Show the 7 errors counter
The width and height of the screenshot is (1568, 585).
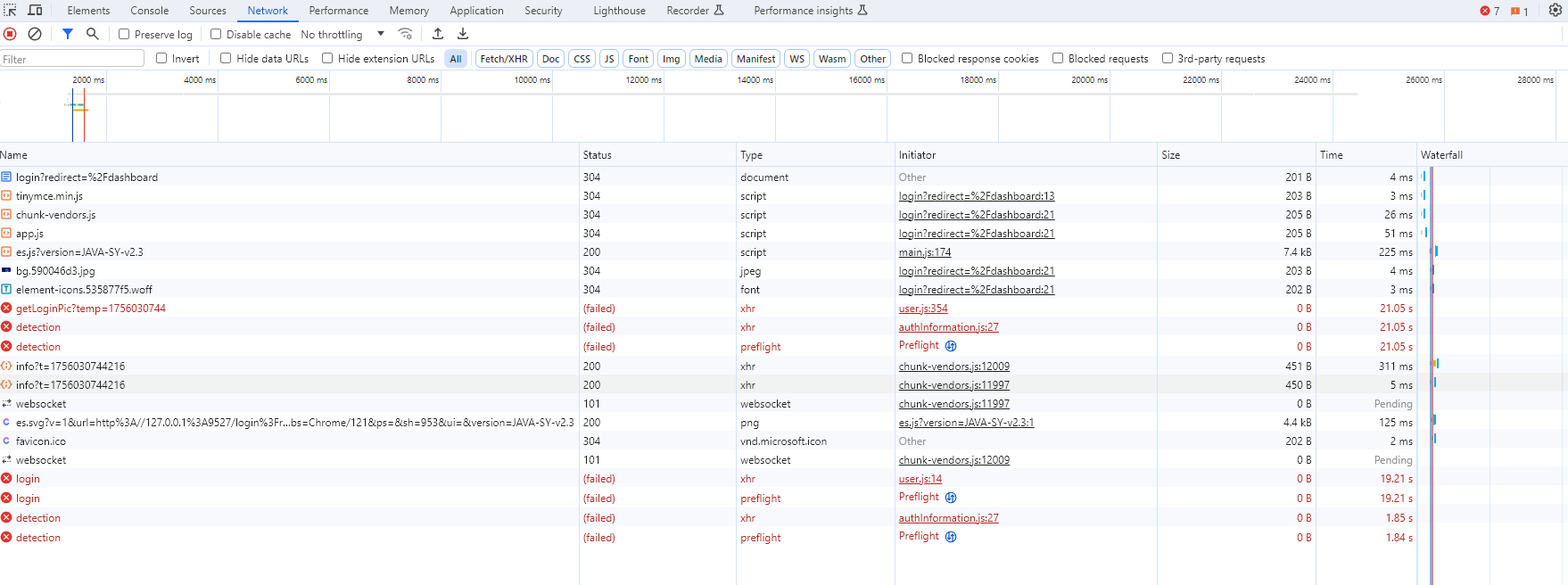pos(1490,11)
